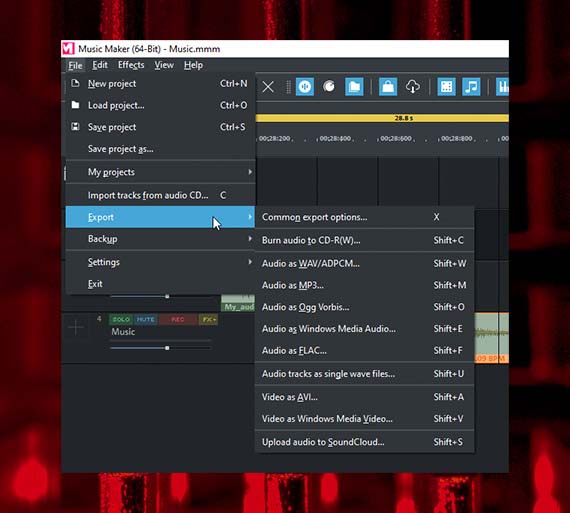Choose Save project as...
Viewport: 570px width, 513px height.
(x=160, y=149)
